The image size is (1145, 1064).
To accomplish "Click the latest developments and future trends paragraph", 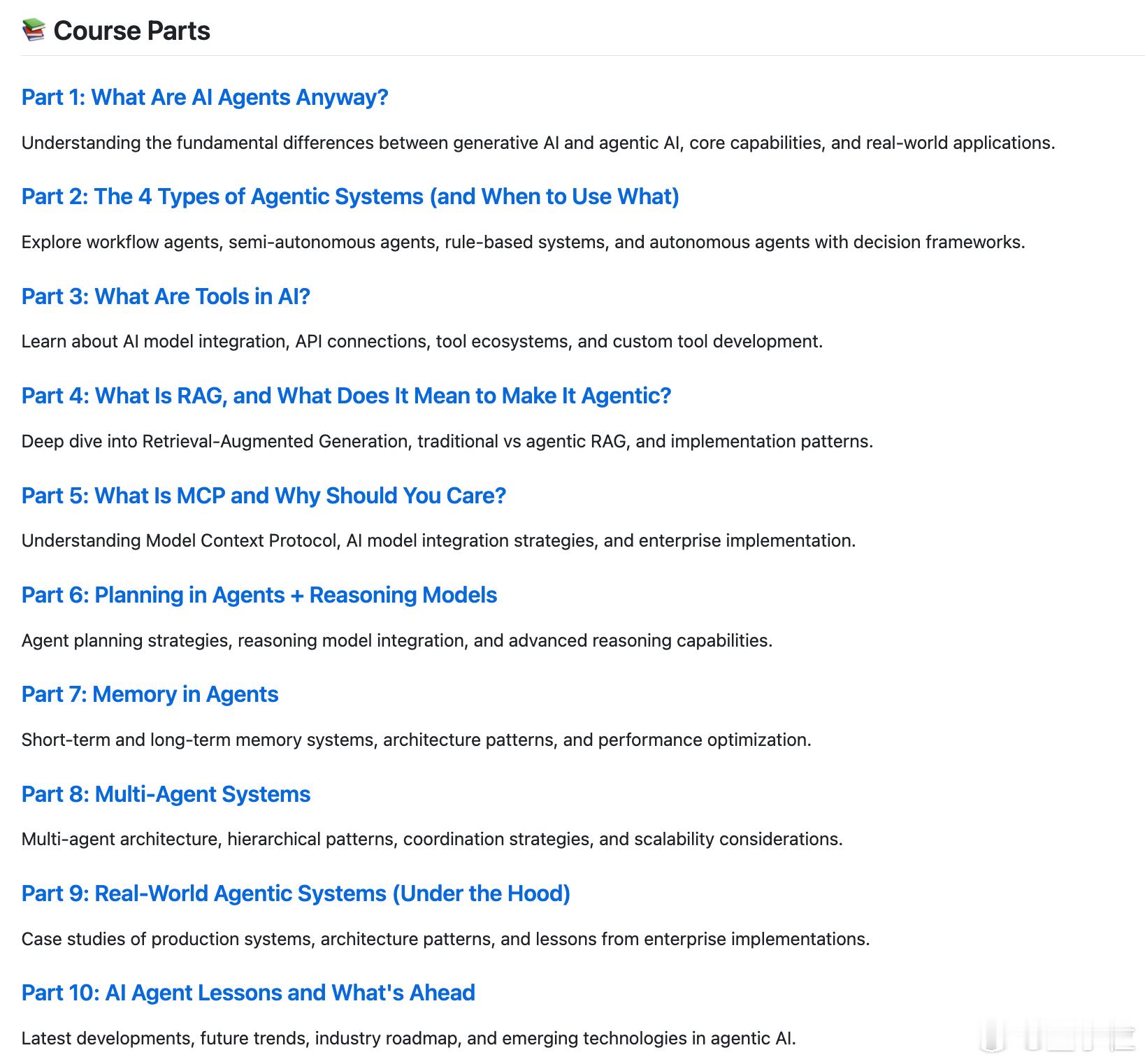I will point(409,1038).
